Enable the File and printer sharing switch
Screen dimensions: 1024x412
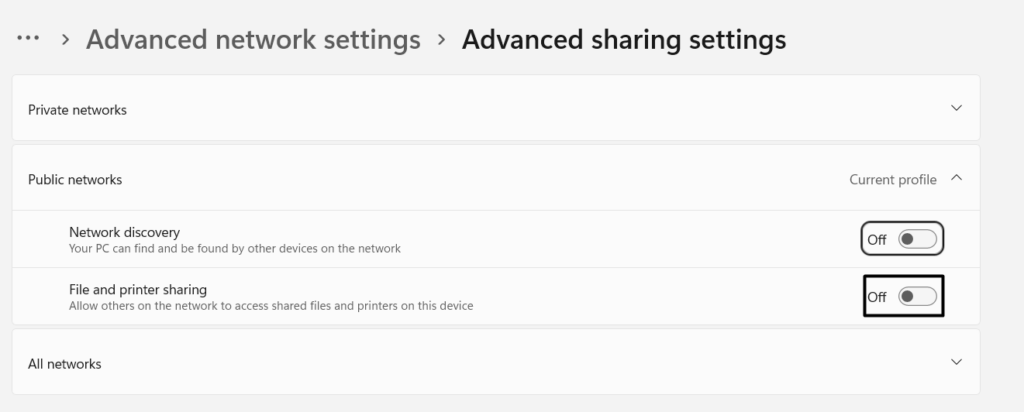click(x=917, y=296)
